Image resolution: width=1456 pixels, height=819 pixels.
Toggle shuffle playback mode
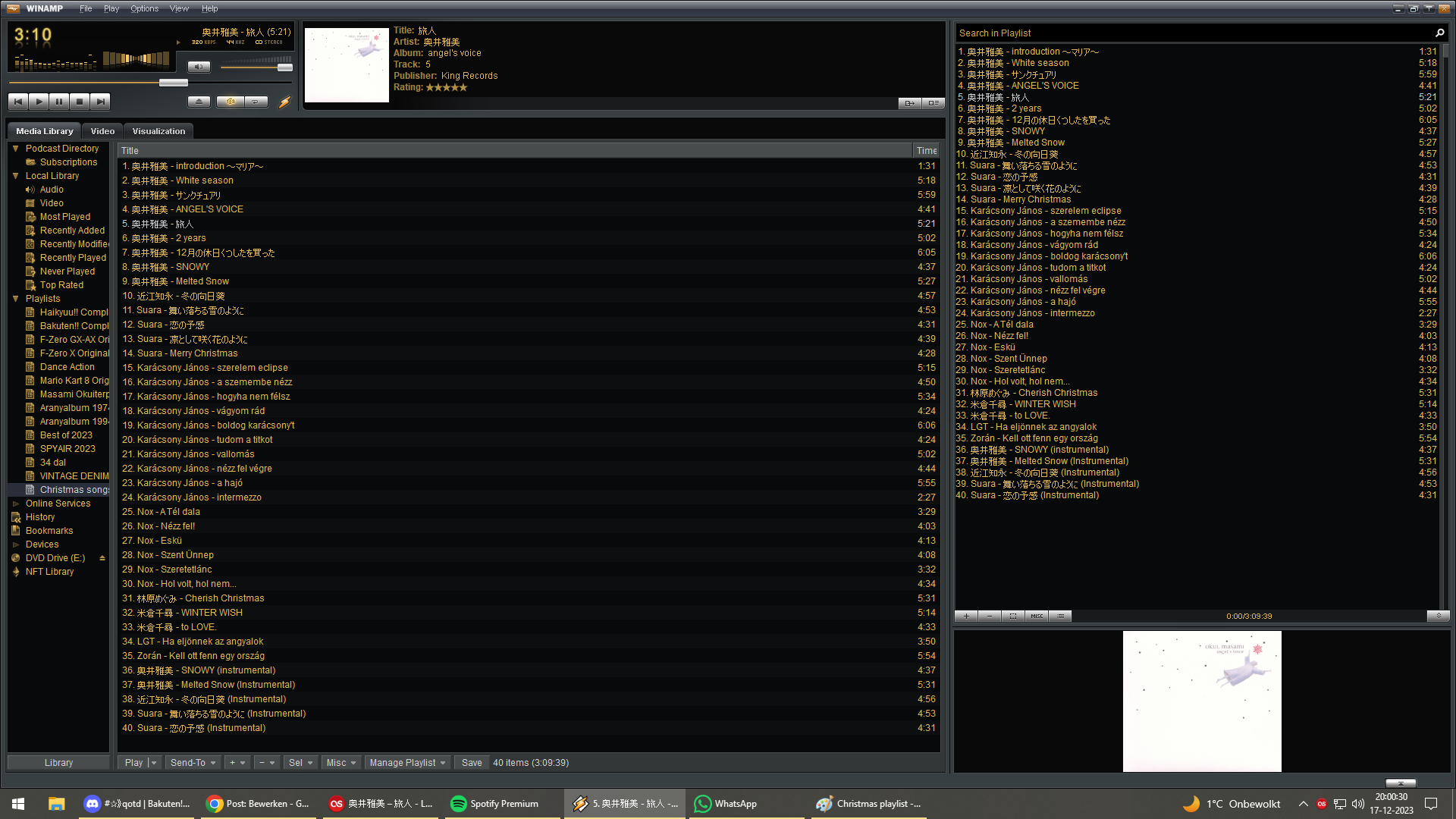point(231,101)
